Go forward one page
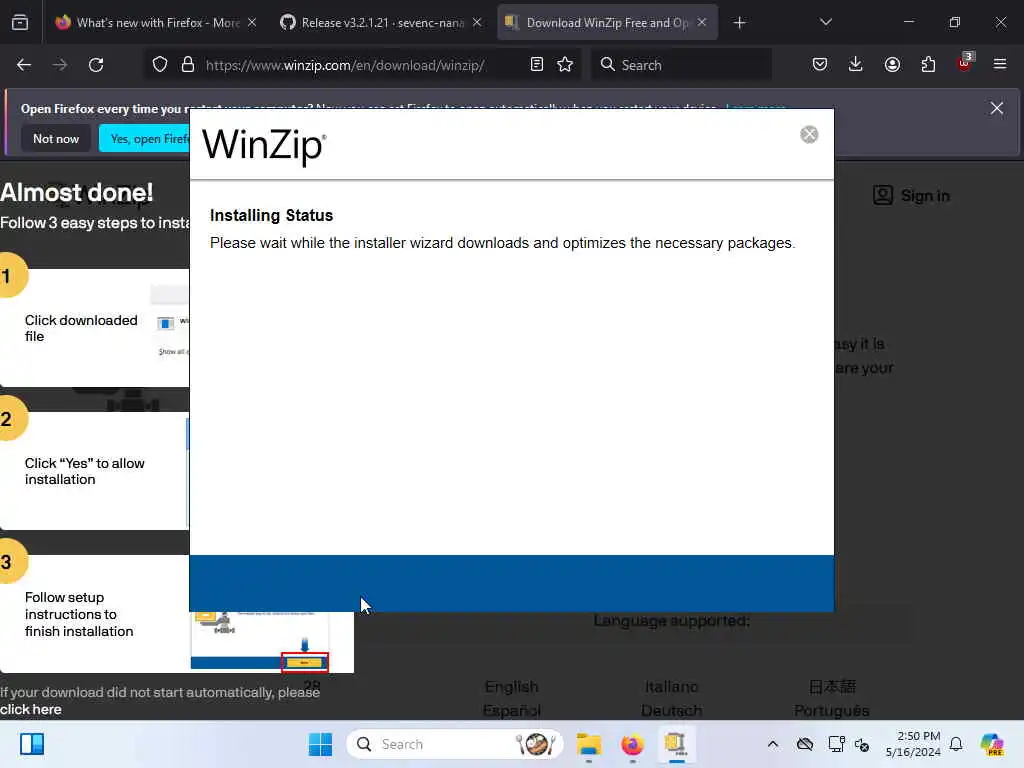1024x768 pixels. pyautogui.click(x=60, y=65)
